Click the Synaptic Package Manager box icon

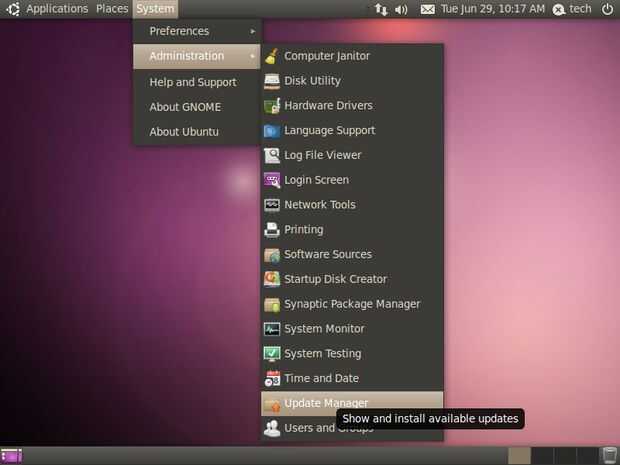pyautogui.click(x=272, y=304)
